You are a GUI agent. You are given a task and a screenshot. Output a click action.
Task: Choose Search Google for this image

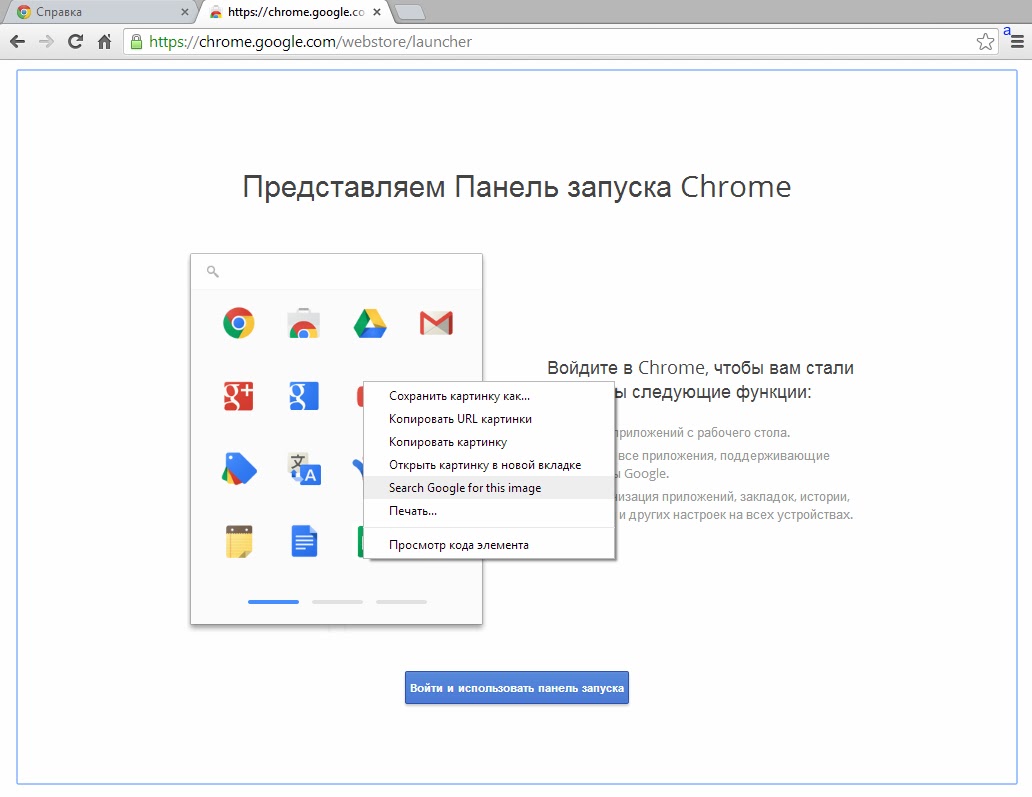click(489, 488)
